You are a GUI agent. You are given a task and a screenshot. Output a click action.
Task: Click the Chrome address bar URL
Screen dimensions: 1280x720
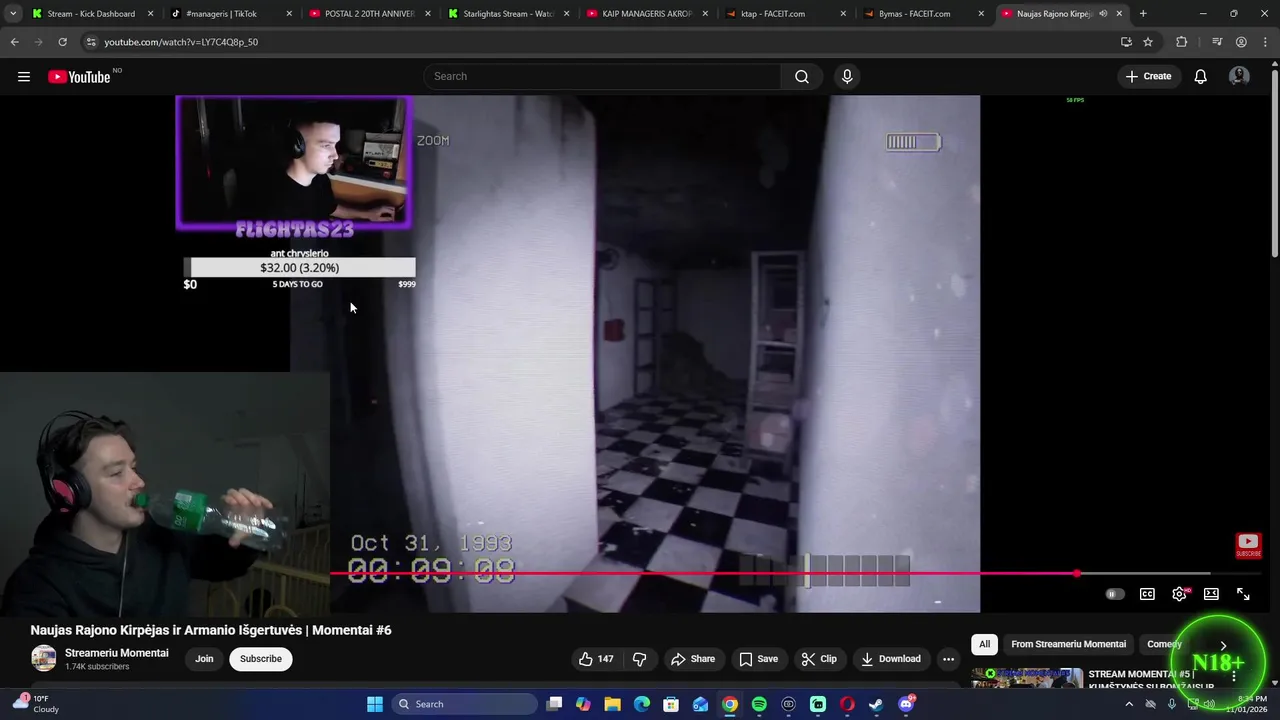[x=181, y=42]
